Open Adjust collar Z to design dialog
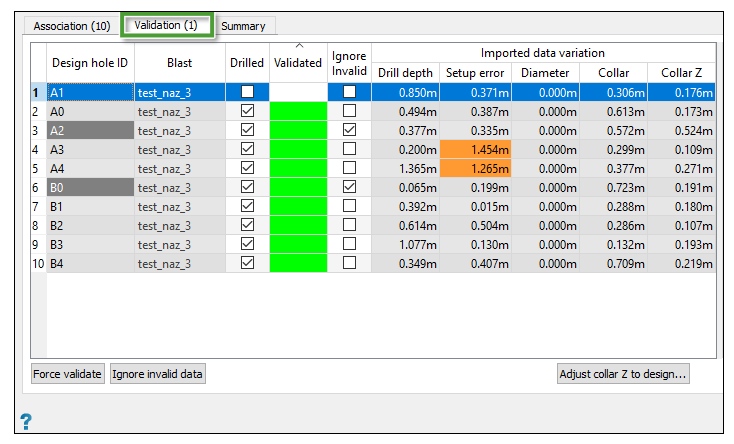 623,374
